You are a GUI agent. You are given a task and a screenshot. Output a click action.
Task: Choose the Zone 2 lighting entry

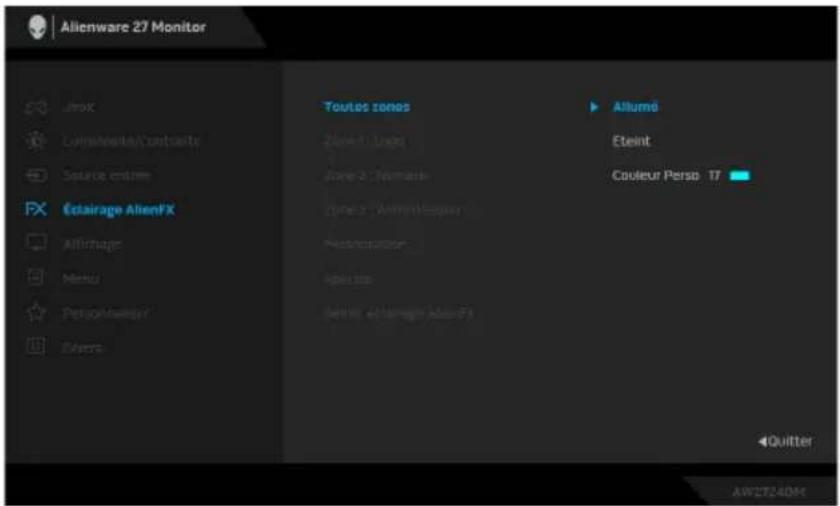click(x=376, y=176)
